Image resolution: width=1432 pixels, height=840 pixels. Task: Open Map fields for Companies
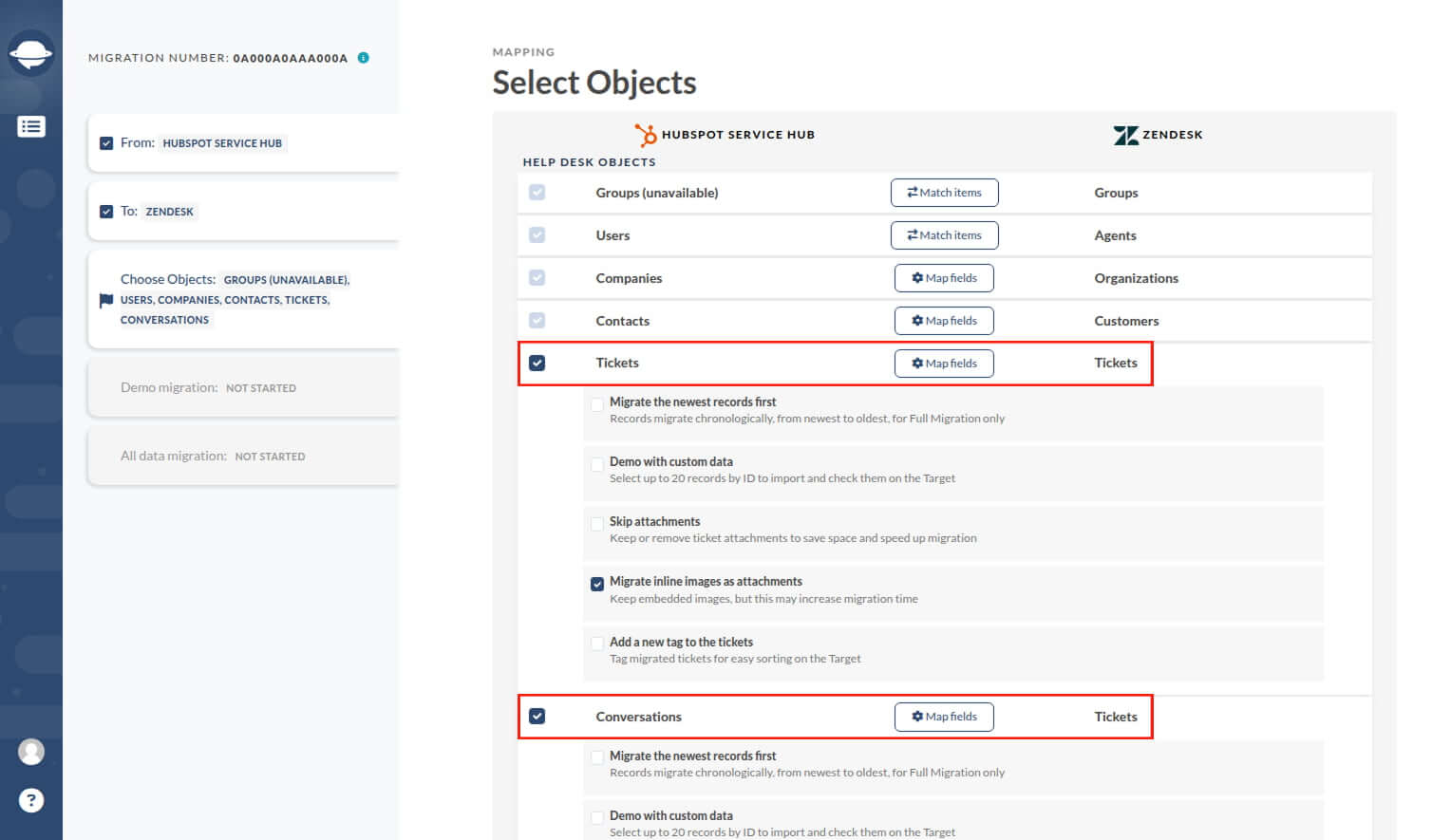[x=944, y=278]
